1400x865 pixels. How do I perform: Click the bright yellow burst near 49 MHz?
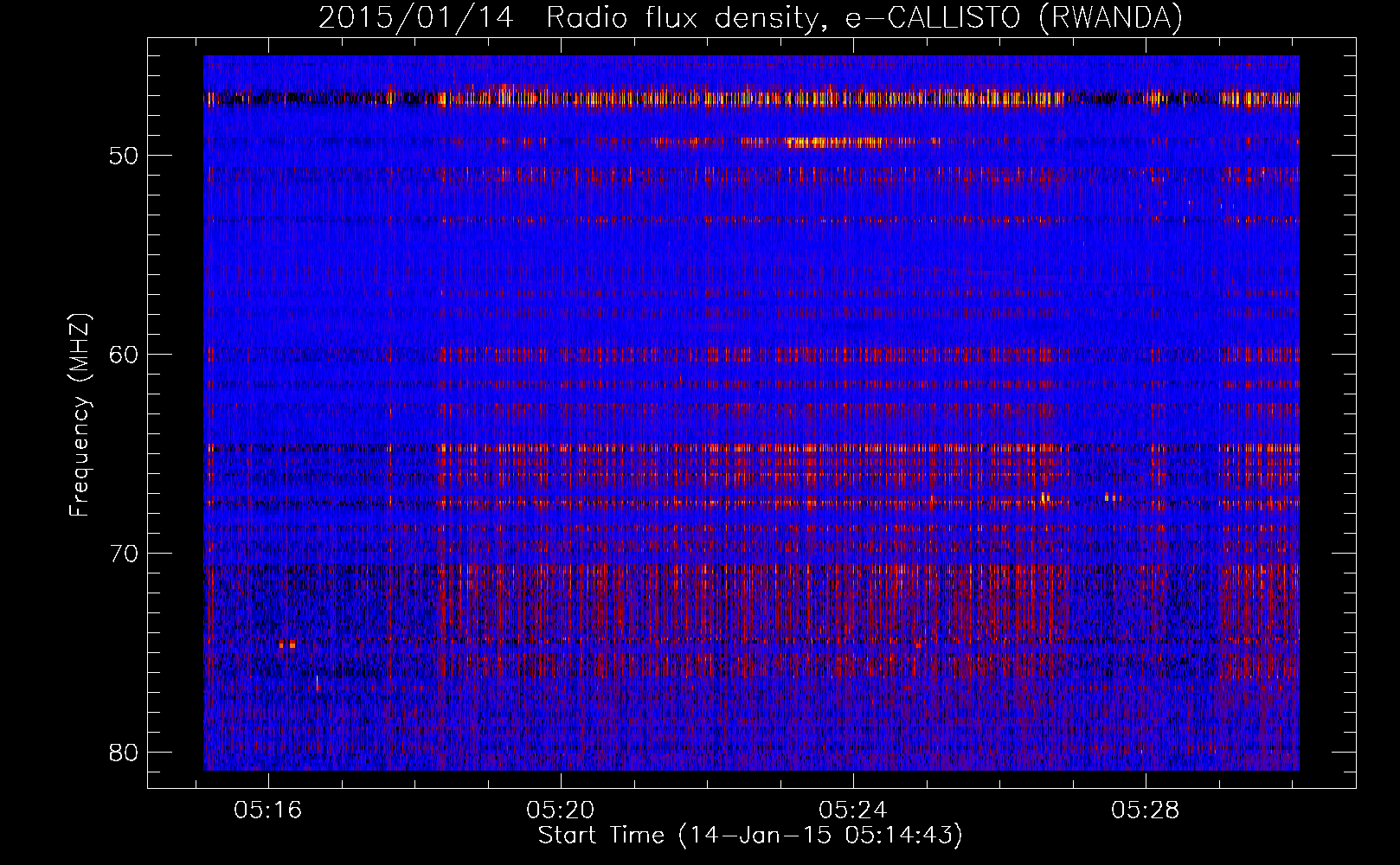835,142
